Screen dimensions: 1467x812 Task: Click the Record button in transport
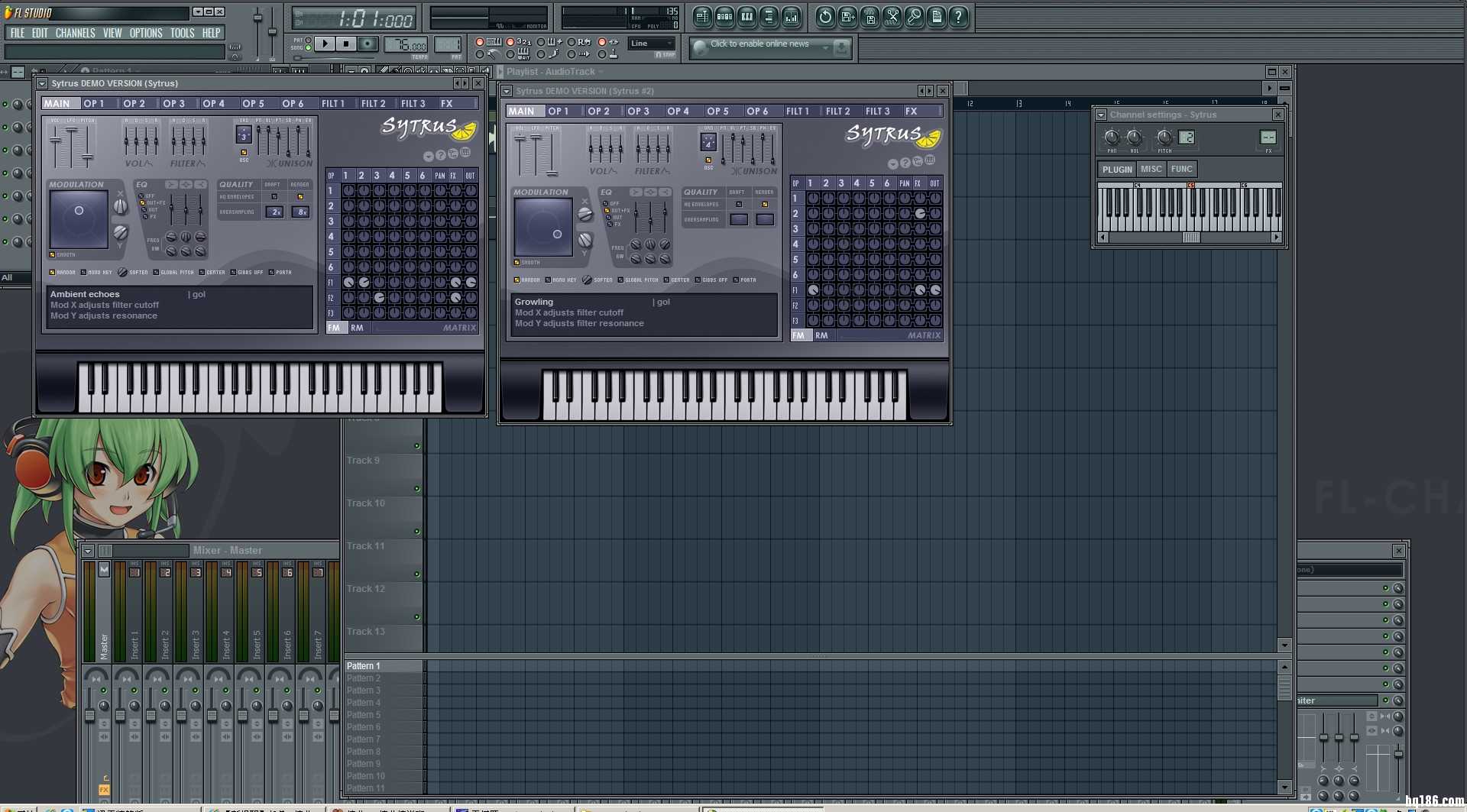click(368, 44)
